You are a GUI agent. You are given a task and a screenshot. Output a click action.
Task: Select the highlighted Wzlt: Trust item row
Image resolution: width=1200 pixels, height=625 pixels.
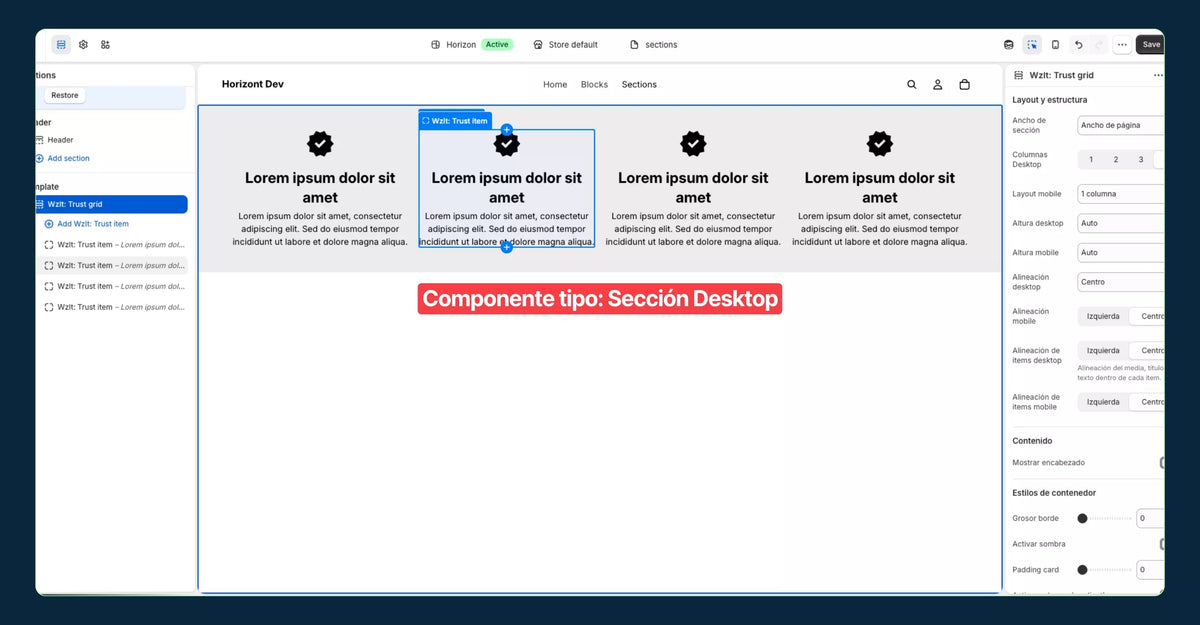[113, 266]
